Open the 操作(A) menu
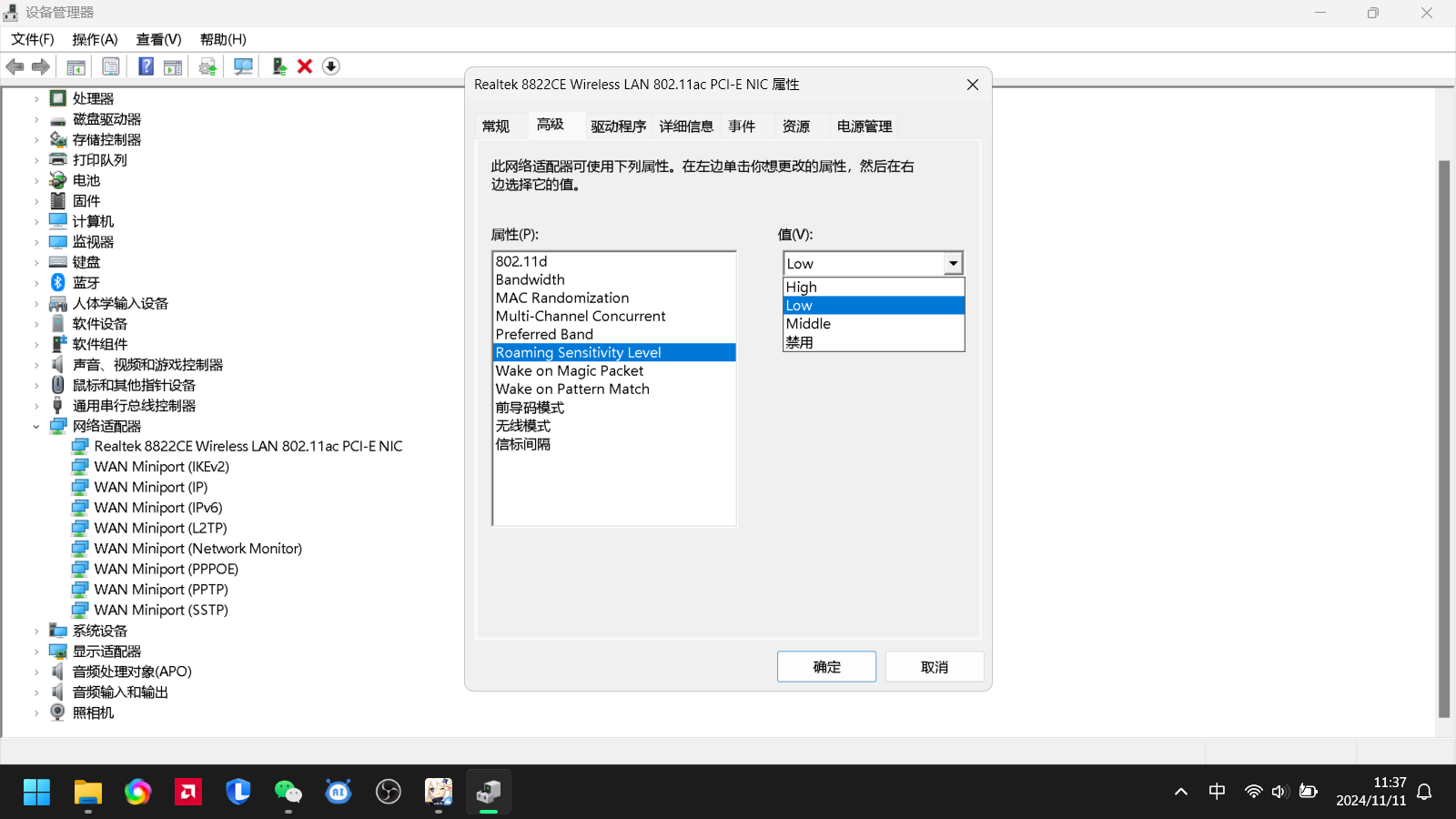Image resolution: width=1456 pixels, height=819 pixels. pyautogui.click(x=95, y=39)
